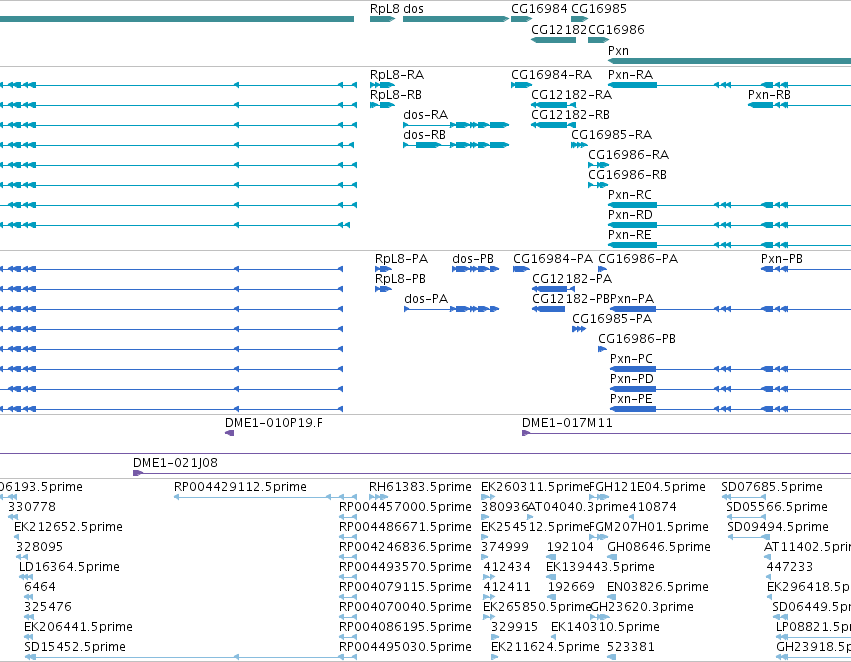
Task: Click the EK211624.5prime EST label
Action: tap(545, 648)
